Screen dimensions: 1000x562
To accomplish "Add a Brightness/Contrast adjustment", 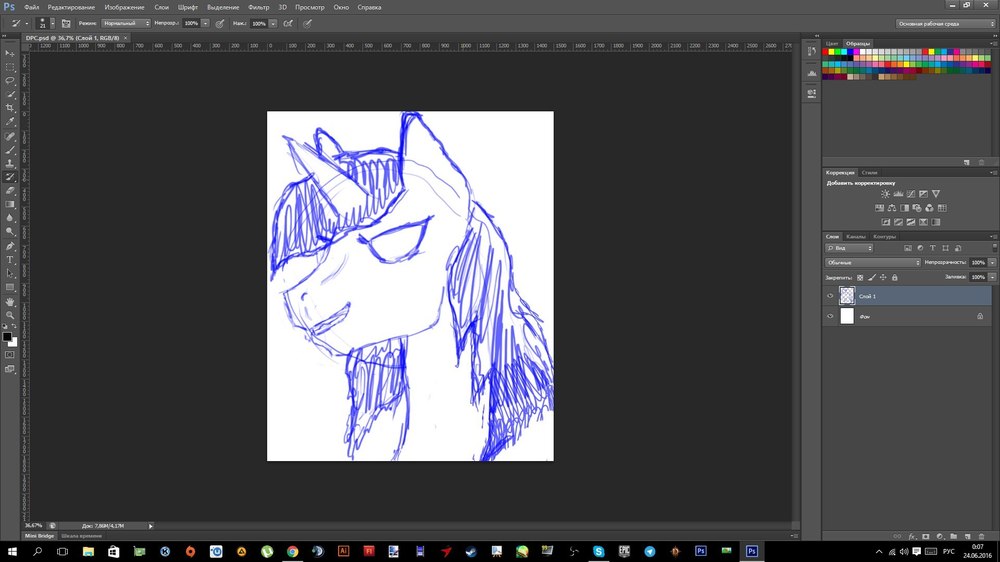I will point(885,194).
